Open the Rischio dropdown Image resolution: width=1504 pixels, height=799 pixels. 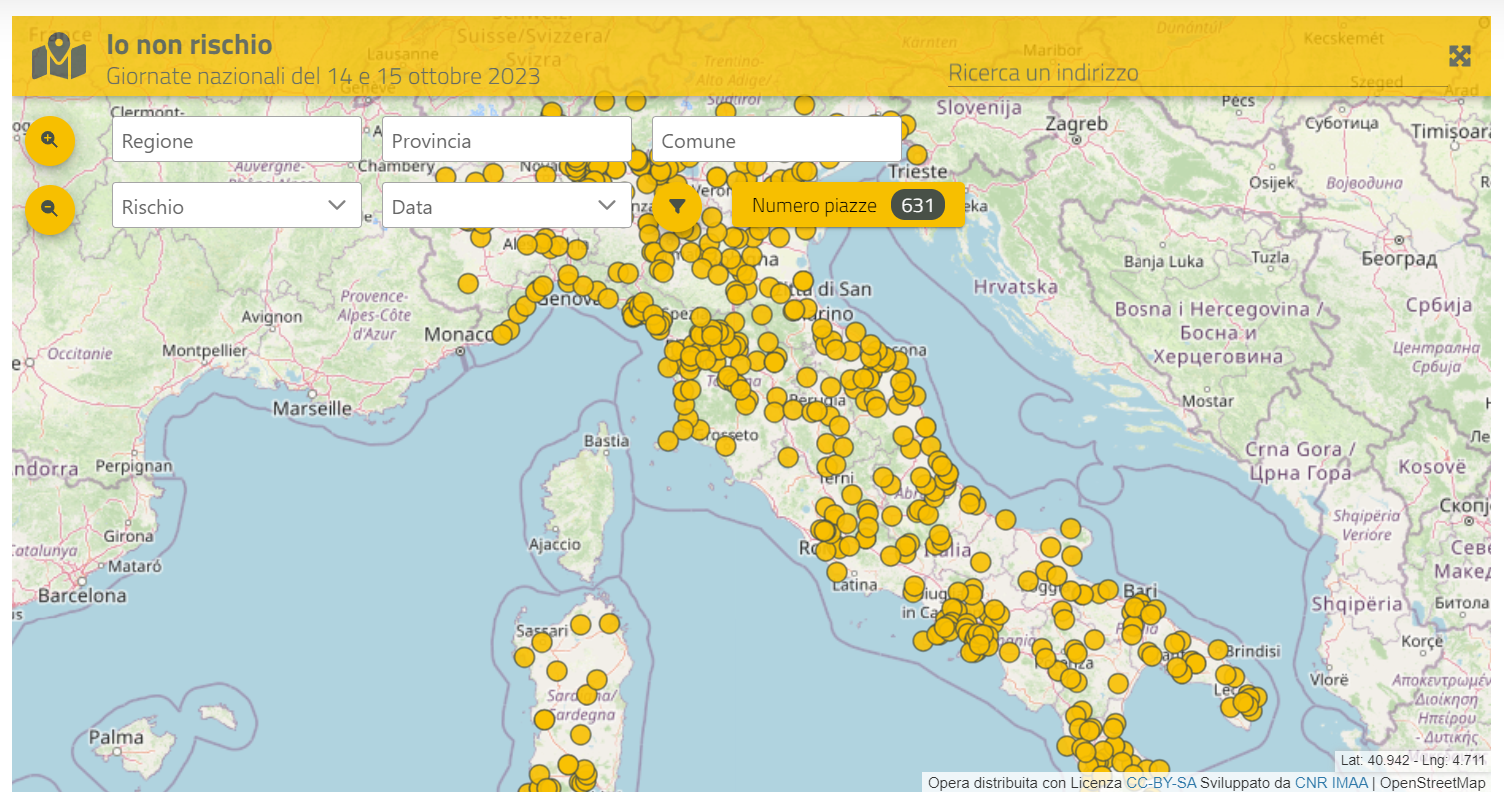[237, 206]
